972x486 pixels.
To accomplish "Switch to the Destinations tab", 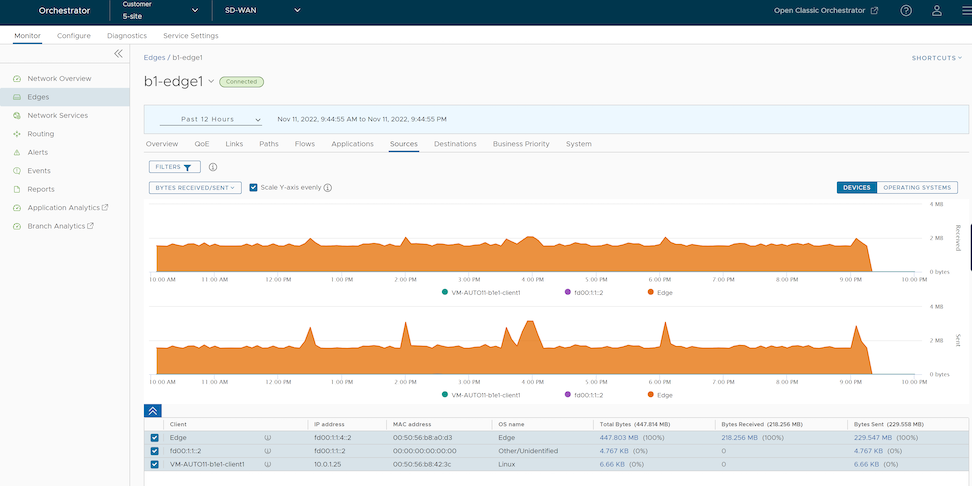I will point(455,144).
